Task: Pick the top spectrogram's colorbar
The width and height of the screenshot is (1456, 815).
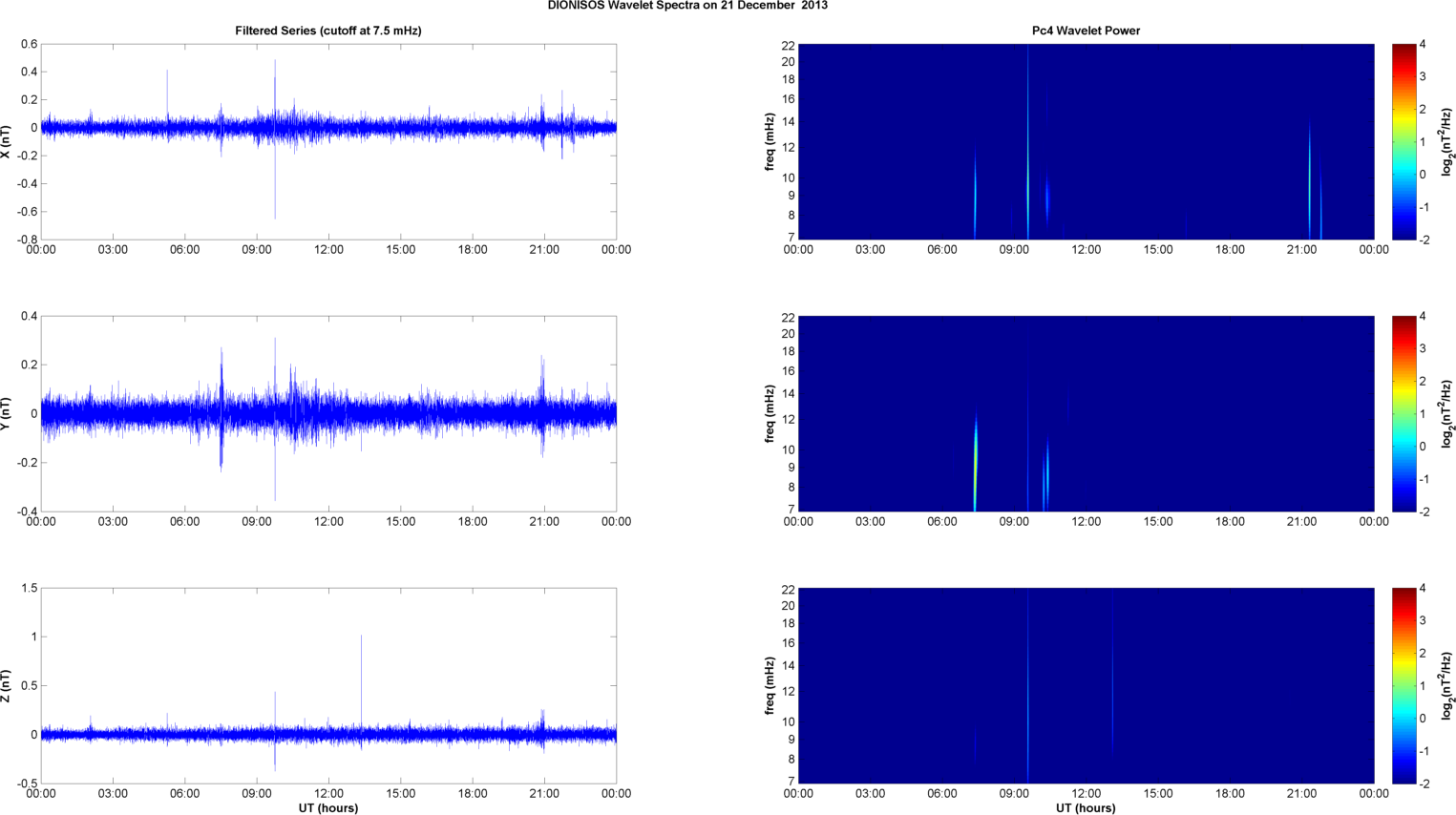Action: (1403, 141)
